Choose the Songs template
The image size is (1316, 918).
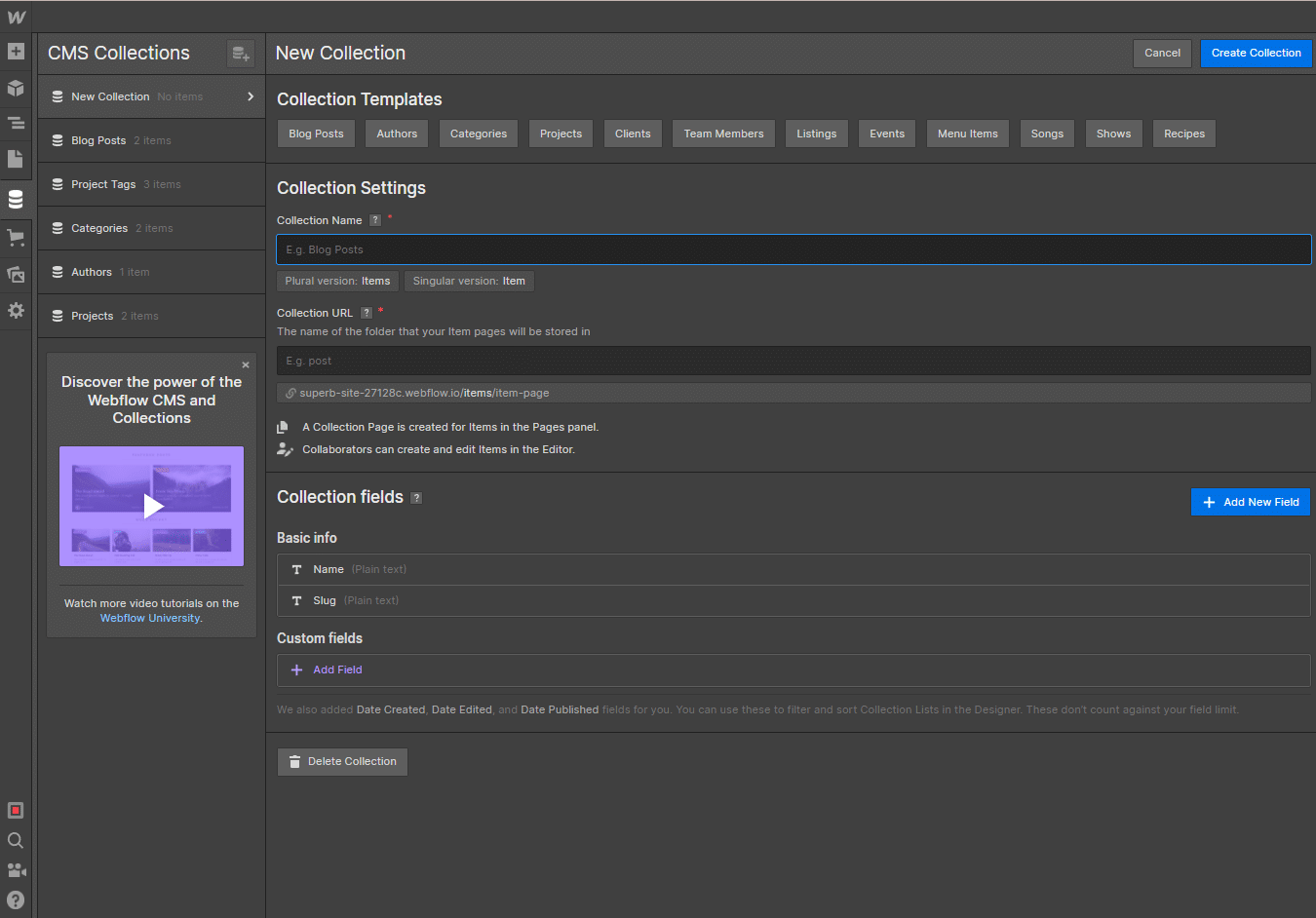click(x=1047, y=134)
